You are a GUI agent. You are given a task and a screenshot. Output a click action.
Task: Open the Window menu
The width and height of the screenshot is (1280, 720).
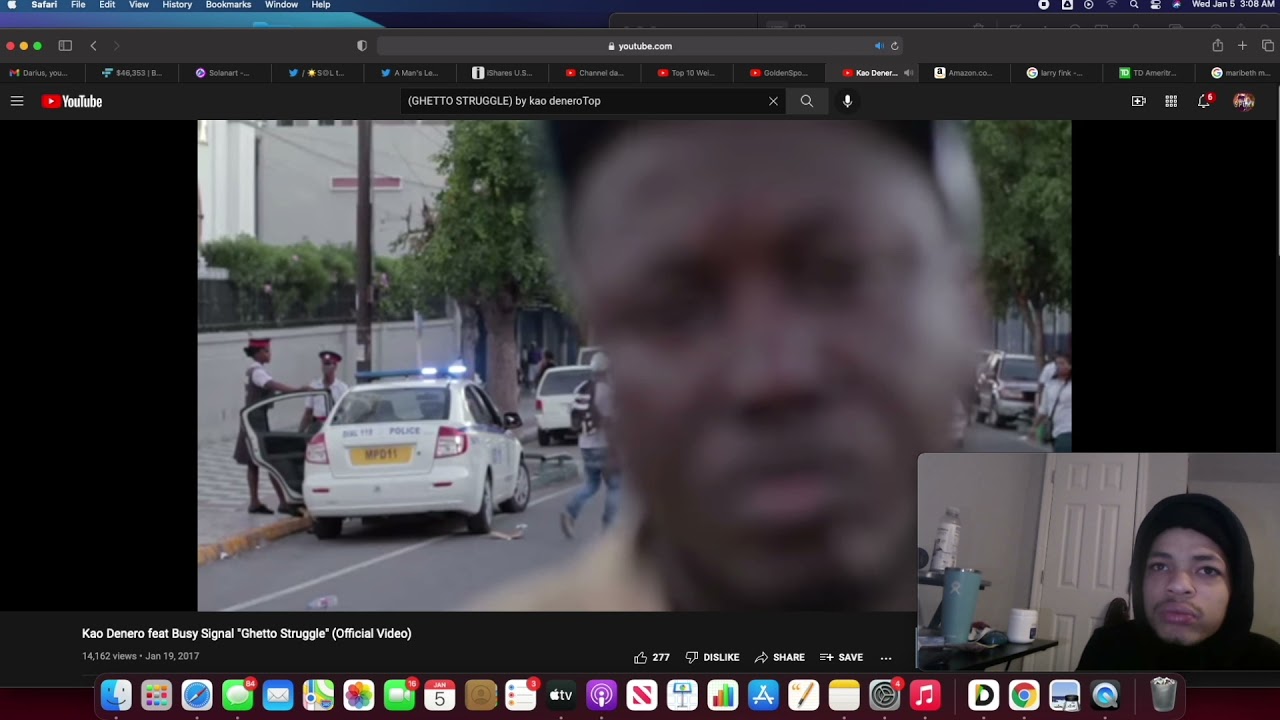(x=281, y=5)
